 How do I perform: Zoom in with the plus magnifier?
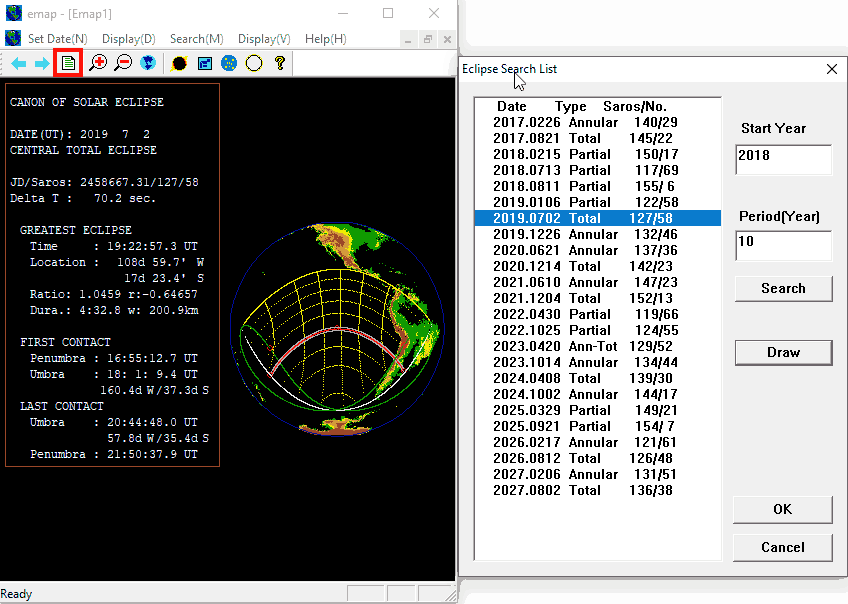(98, 63)
